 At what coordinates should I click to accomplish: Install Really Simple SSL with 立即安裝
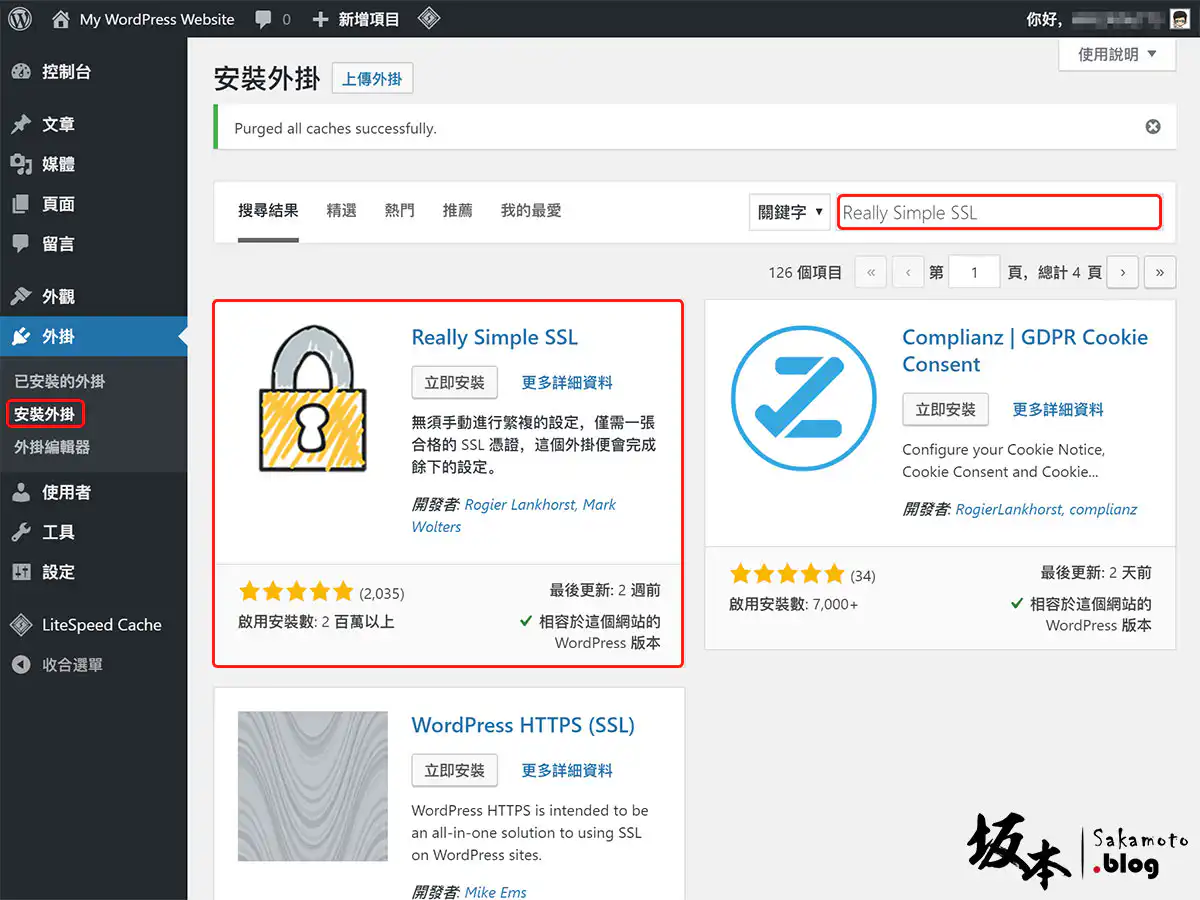(x=454, y=382)
